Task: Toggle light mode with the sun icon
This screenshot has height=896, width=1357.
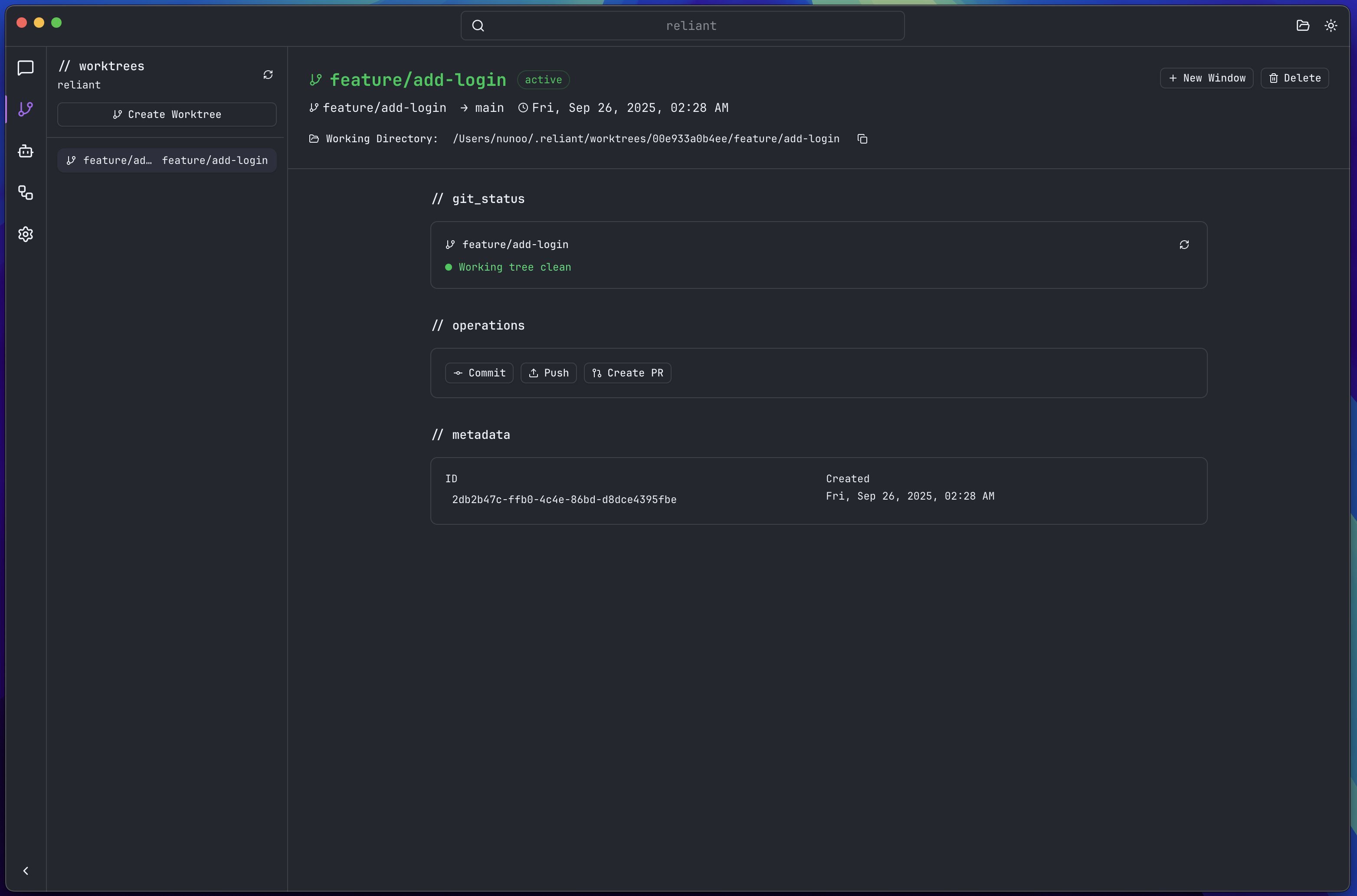Action: point(1331,25)
